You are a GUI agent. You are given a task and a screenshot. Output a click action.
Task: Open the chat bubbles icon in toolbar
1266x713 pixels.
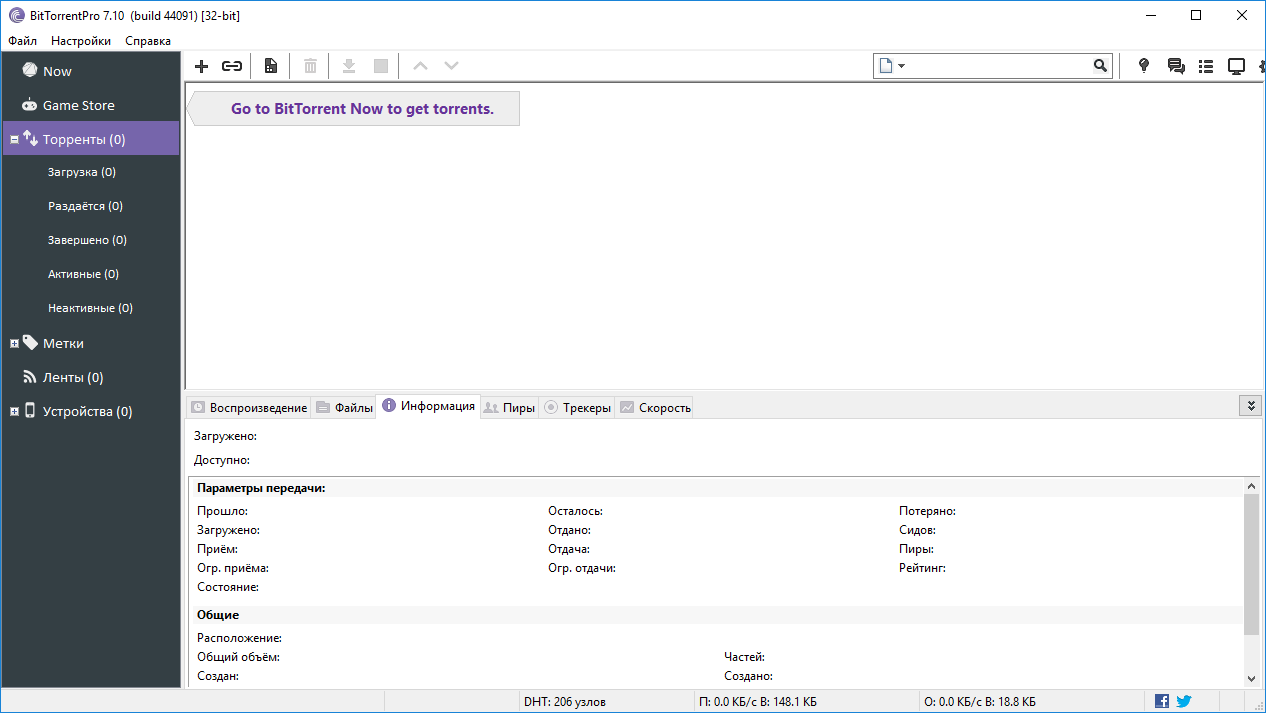click(x=1175, y=66)
